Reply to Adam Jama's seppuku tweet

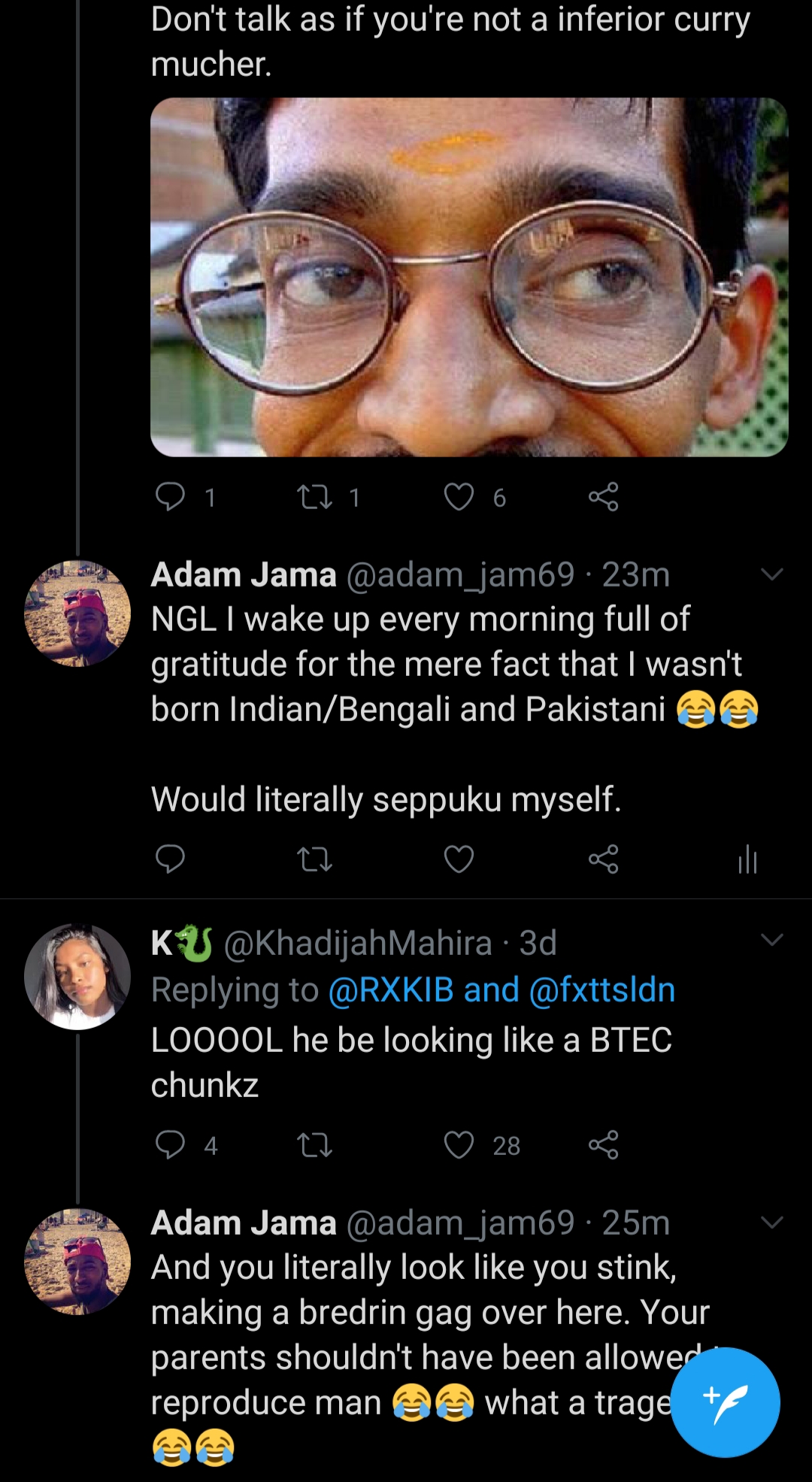click(170, 859)
